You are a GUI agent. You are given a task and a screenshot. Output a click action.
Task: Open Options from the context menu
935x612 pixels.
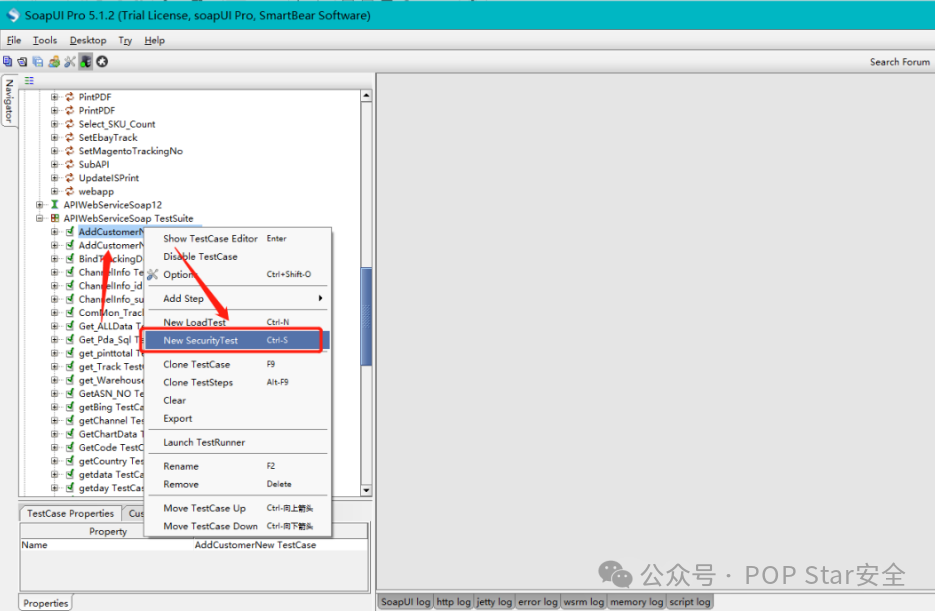[237, 274]
